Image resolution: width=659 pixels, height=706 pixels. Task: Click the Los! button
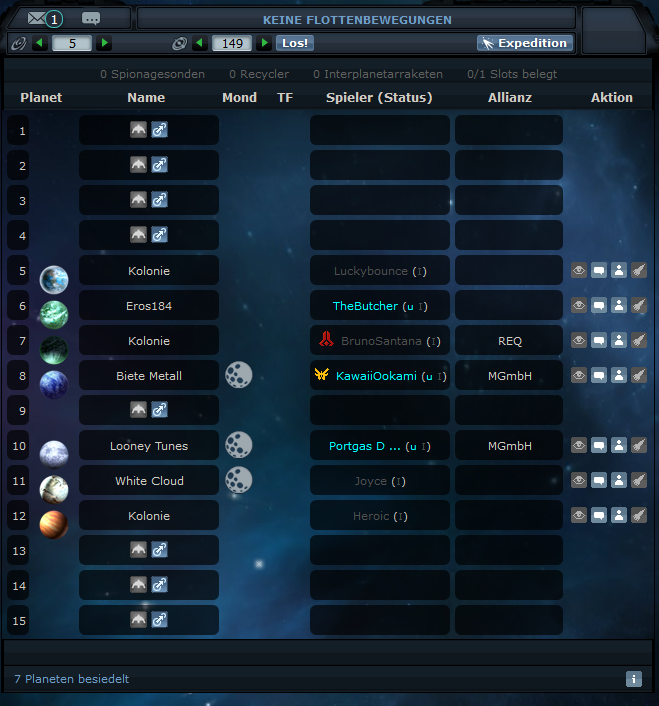coord(295,43)
